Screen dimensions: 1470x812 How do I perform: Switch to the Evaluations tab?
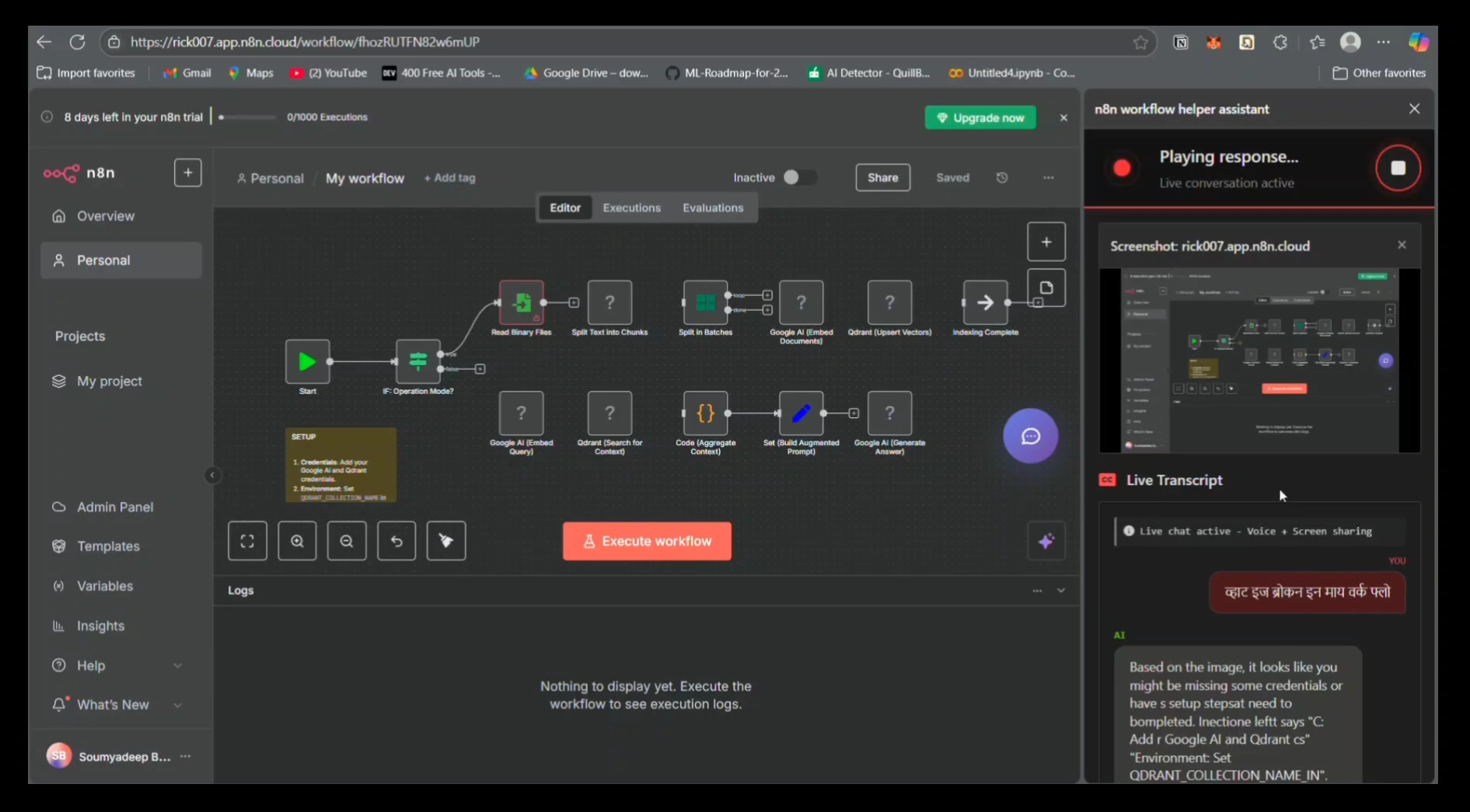pyautogui.click(x=713, y=208)
